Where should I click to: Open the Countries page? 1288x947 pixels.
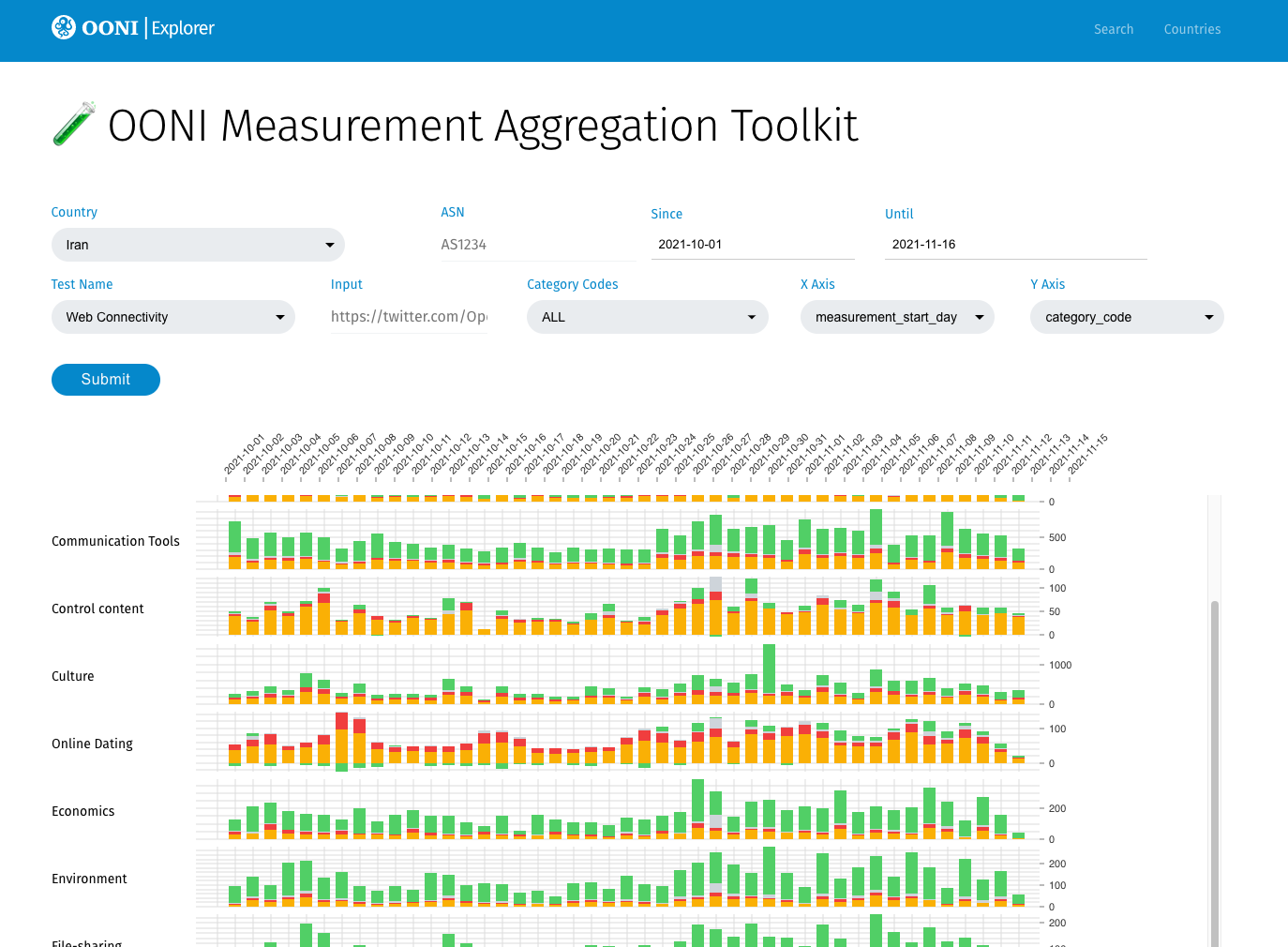coord(1191,29)
